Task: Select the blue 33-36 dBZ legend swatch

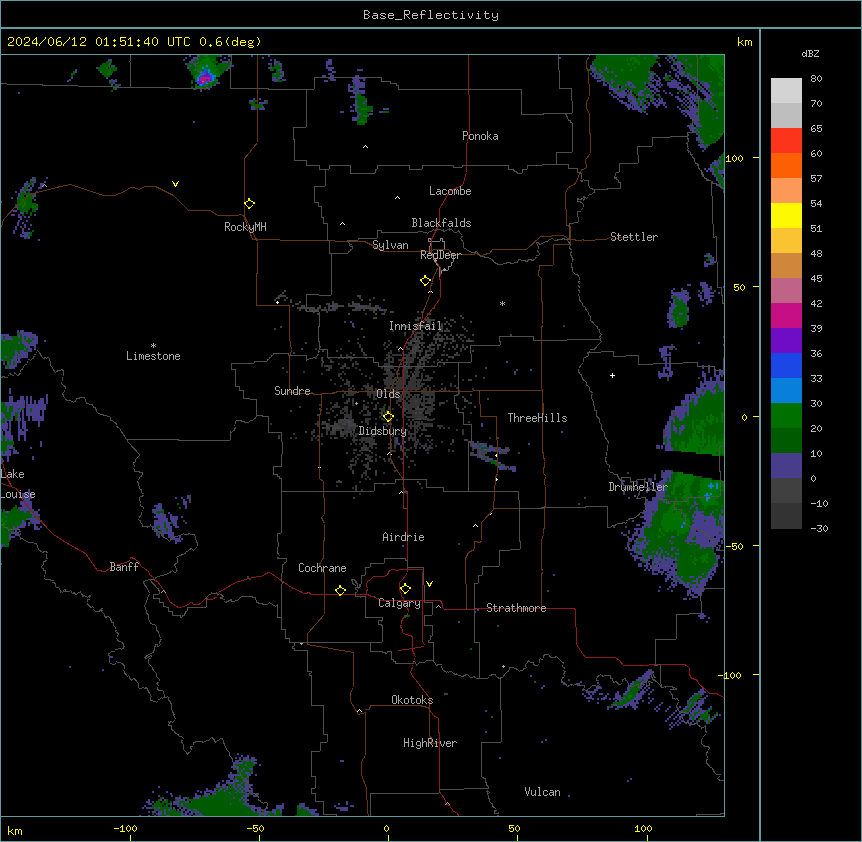Action: pos(786,365)
